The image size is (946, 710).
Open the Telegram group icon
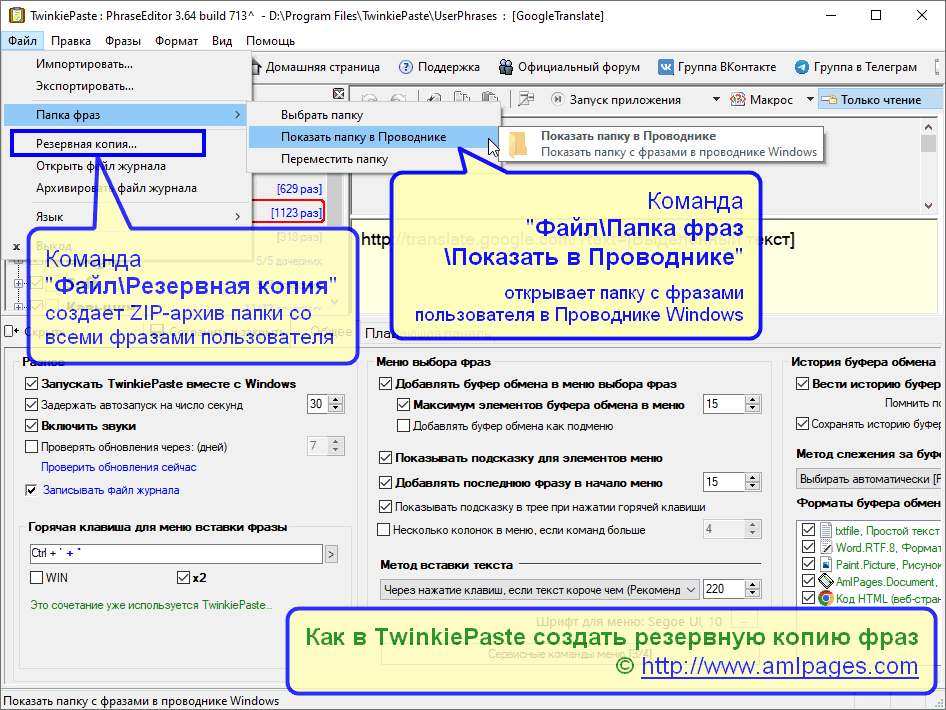802,67
